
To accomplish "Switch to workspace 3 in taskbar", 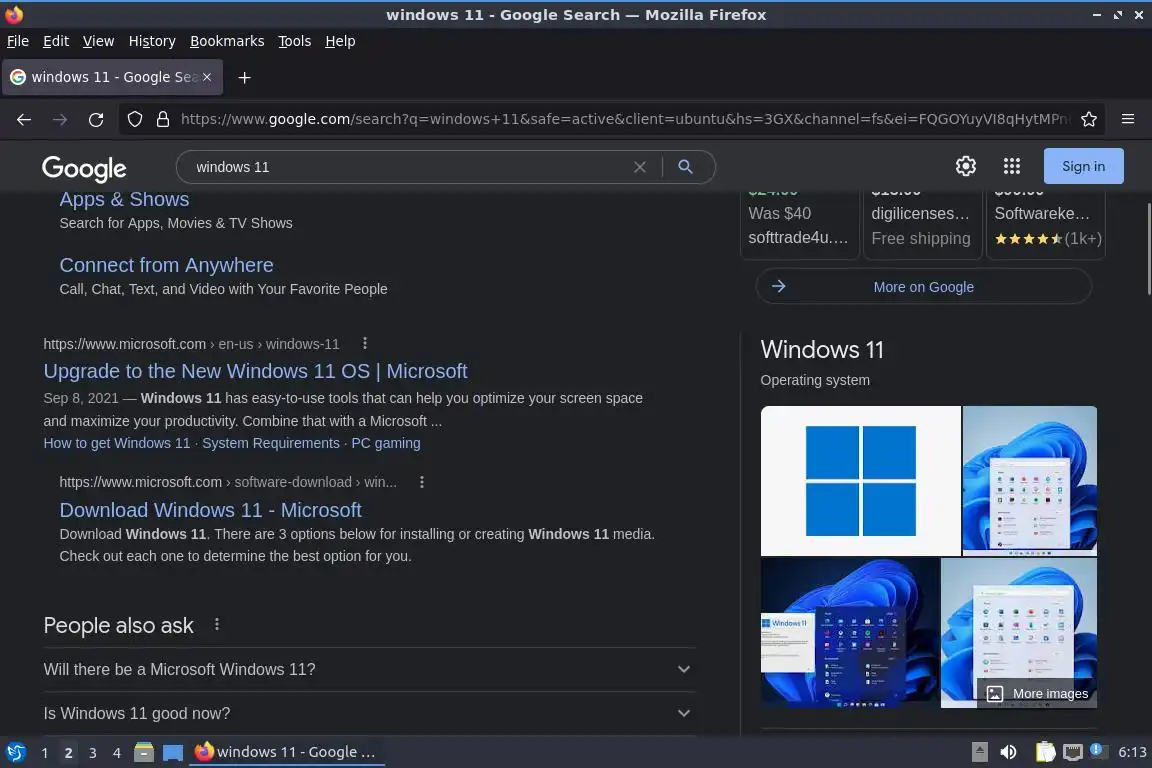I will tap(93, 753).
